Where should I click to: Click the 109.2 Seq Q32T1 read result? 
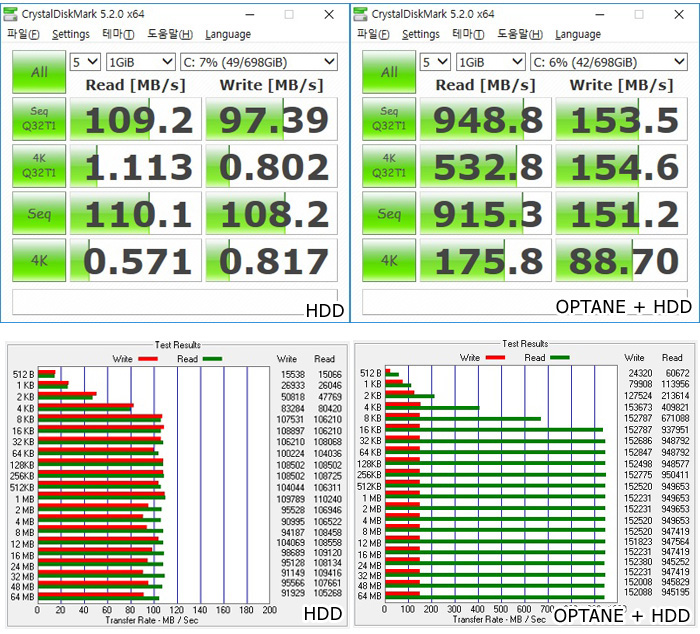(136, 120)
